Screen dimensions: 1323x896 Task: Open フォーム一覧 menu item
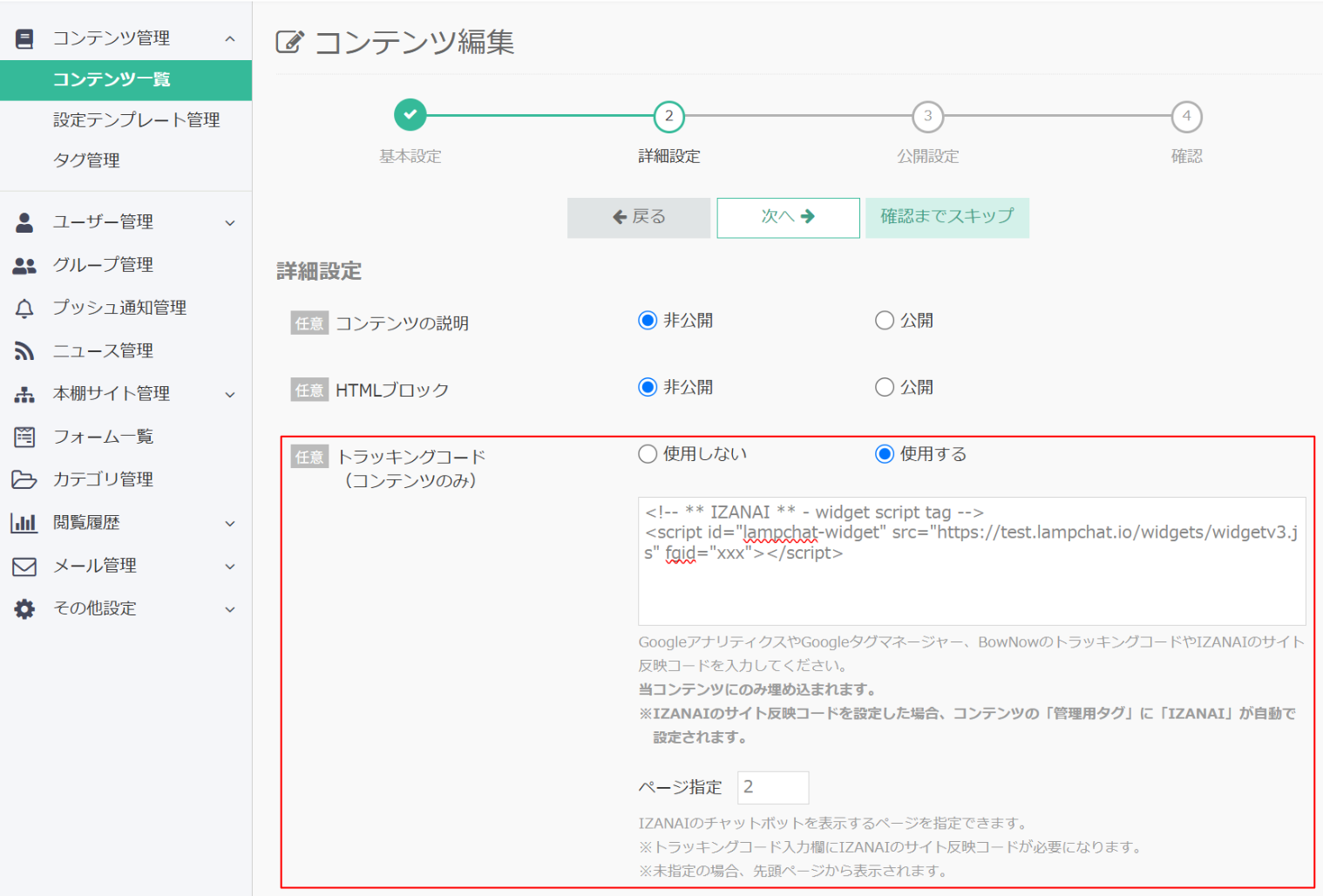click(x=103, y=437)
